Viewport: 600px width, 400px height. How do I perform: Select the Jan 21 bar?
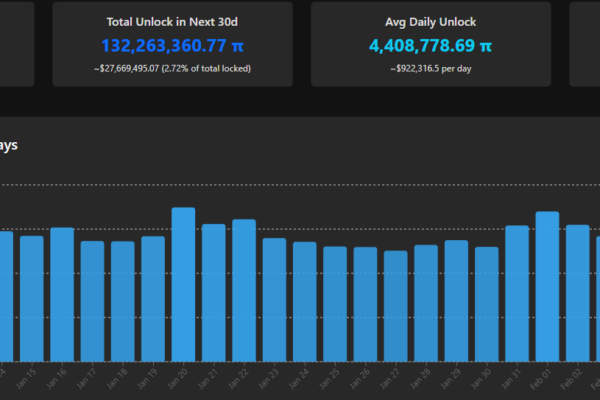[x=213, y=292]
